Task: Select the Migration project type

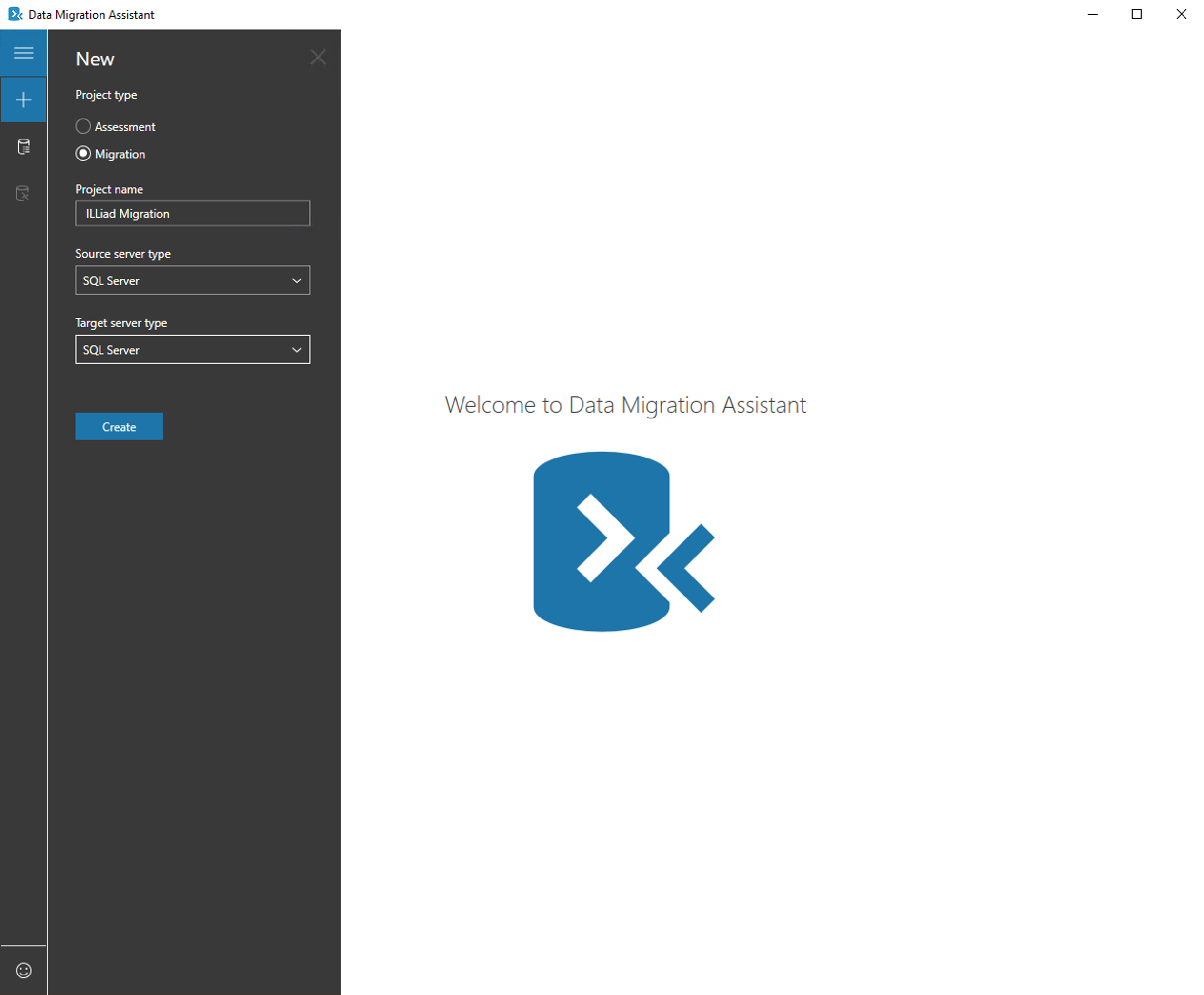Action: coord(83,154)
